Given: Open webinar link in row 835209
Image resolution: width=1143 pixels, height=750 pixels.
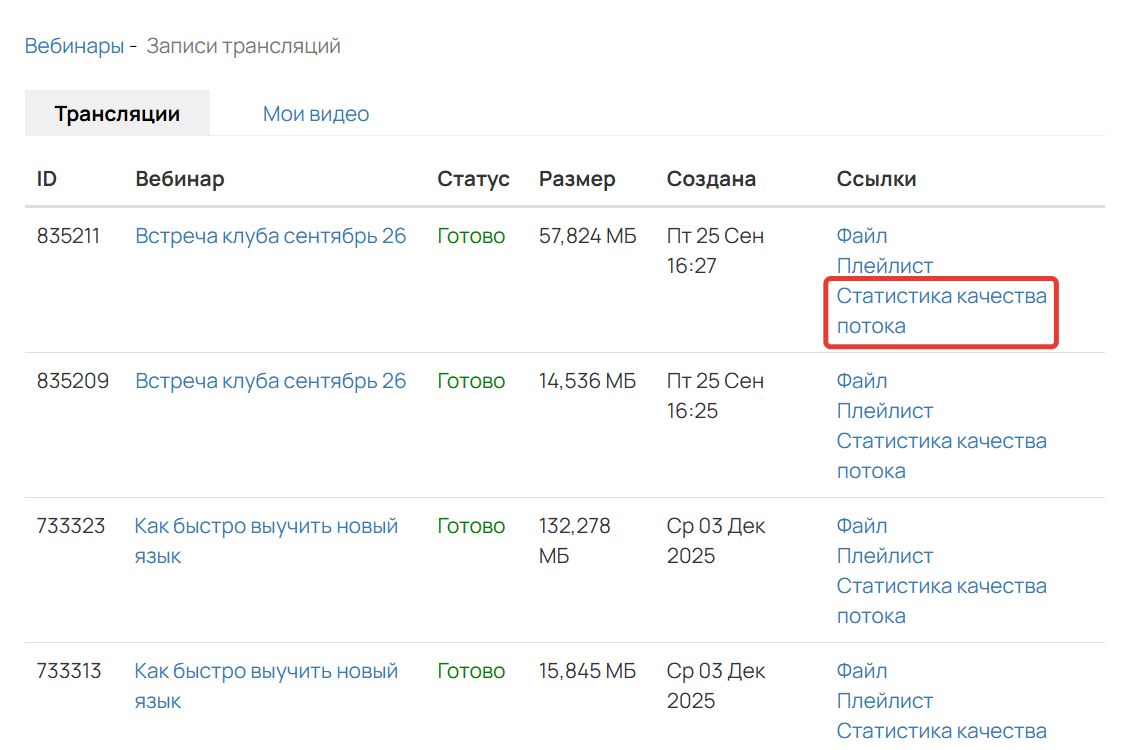Looking at the screenshot, I should (x=270, y=381).
